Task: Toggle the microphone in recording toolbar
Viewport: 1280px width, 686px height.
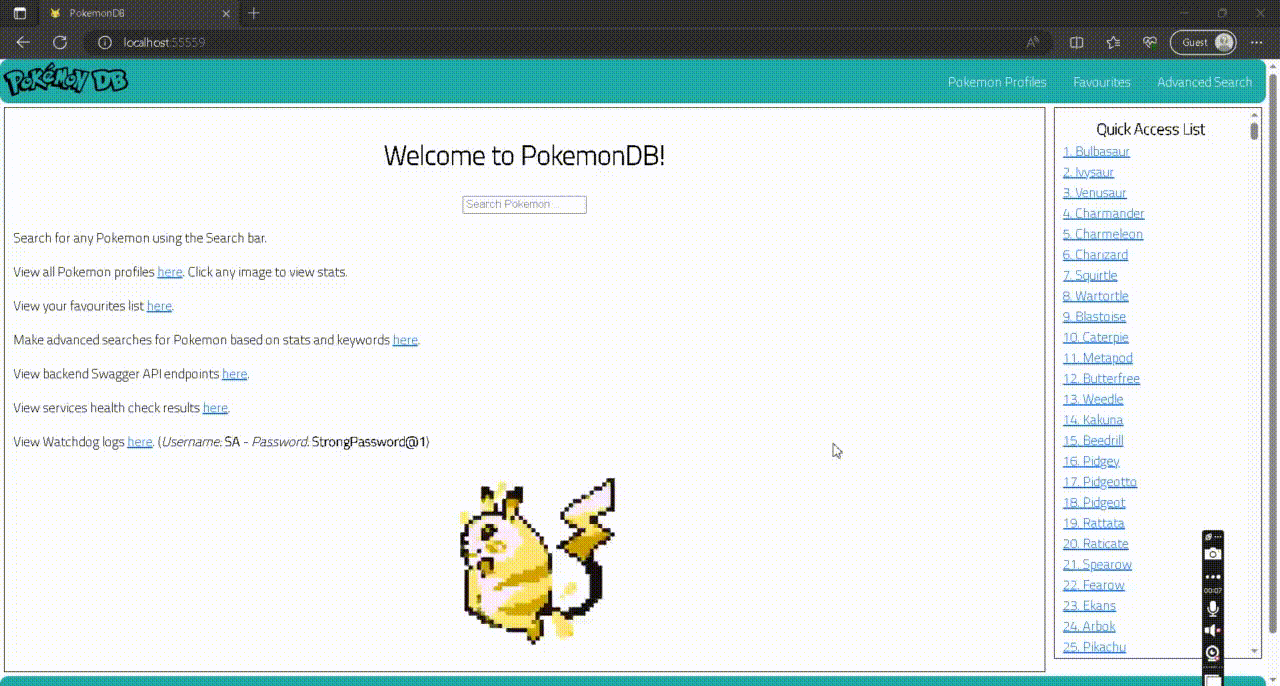Action: tap(1212, 608)
